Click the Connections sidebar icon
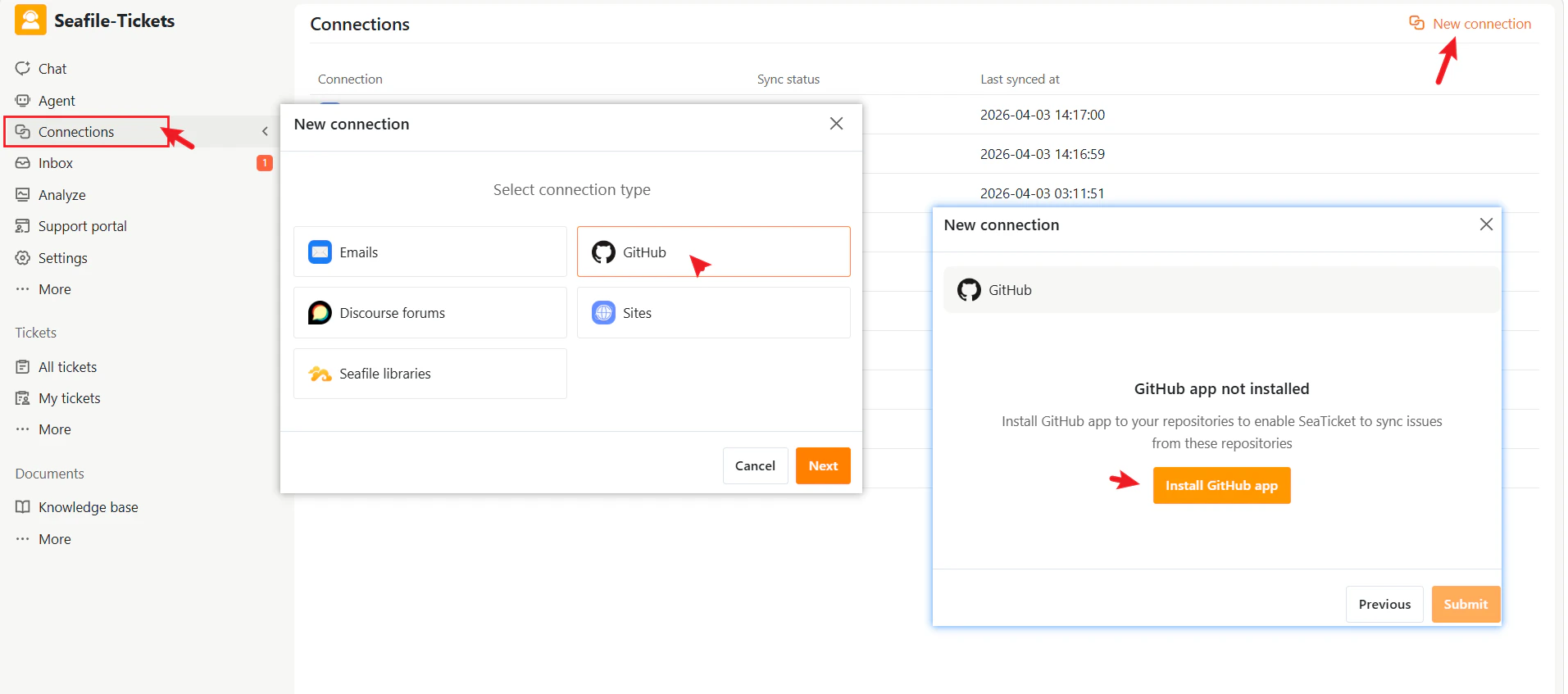The height and width of the screenshot is (694, 1568). (x=23, y=132)
